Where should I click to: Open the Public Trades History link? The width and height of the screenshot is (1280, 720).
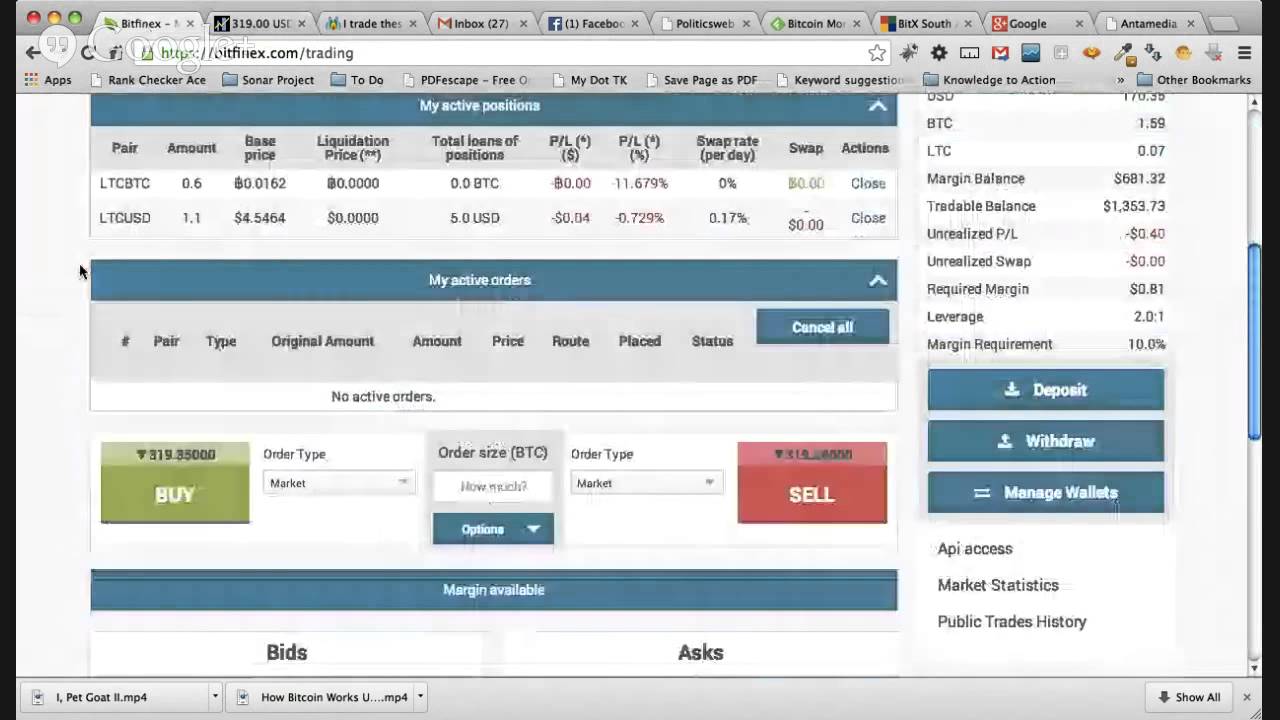(x=1012, y=622)
